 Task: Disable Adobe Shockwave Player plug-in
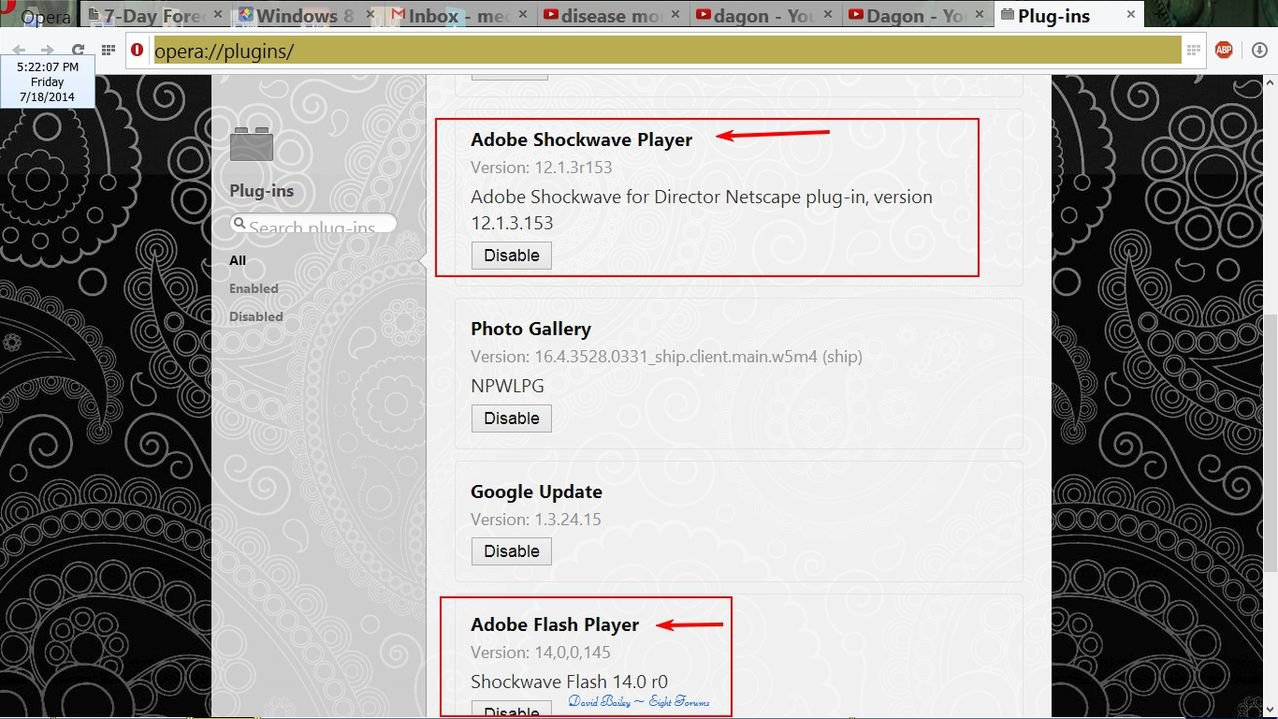[x=511, y=255]
